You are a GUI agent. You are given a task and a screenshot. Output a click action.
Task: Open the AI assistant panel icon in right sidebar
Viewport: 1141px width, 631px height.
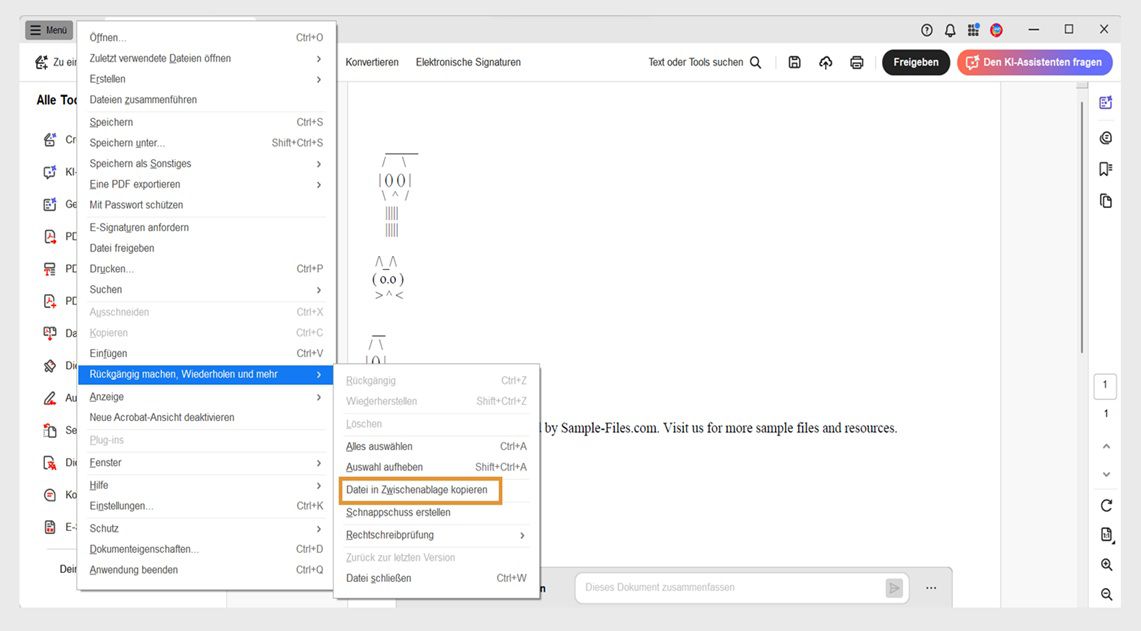[x=1105, y=103]
